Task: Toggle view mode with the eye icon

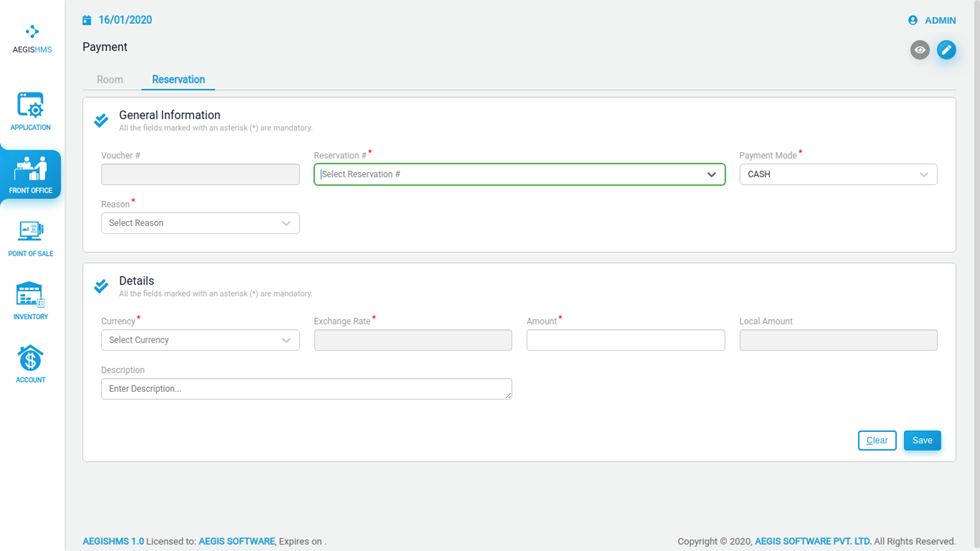Action: 919,50
